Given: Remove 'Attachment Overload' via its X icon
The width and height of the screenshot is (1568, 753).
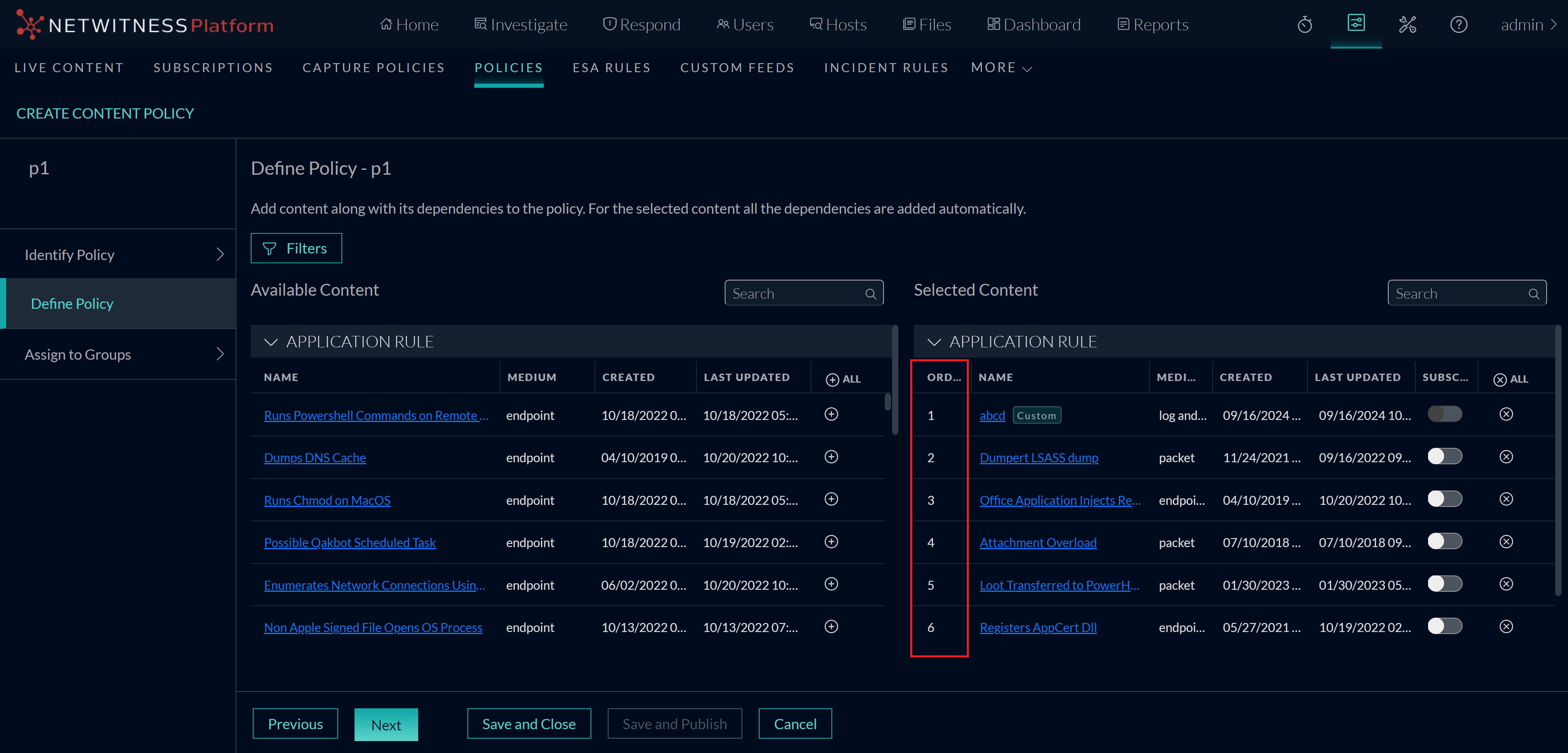Looking at the screenshot, I should tap(1506, 541).
